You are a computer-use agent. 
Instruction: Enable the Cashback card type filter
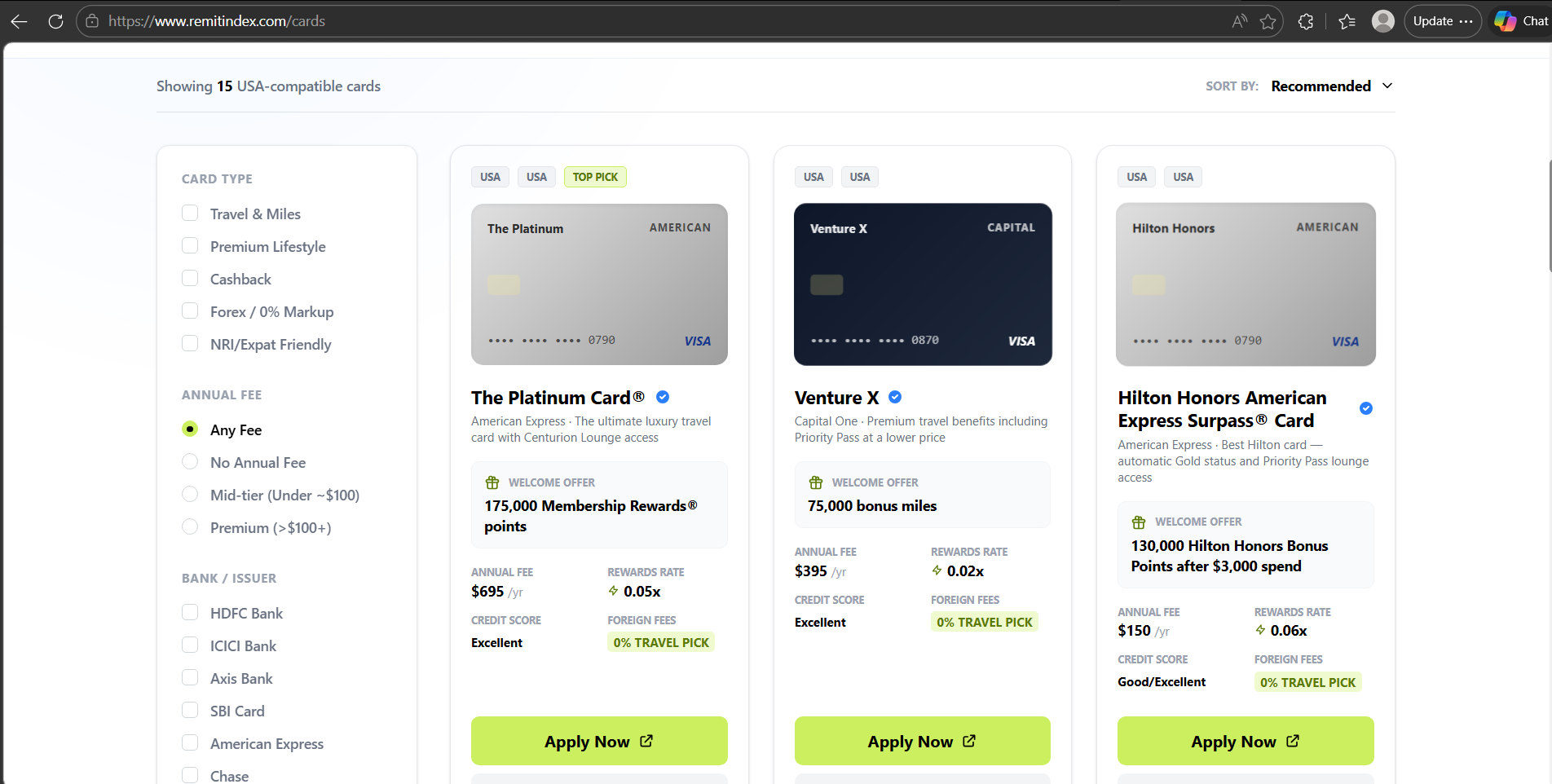[190, 279]
